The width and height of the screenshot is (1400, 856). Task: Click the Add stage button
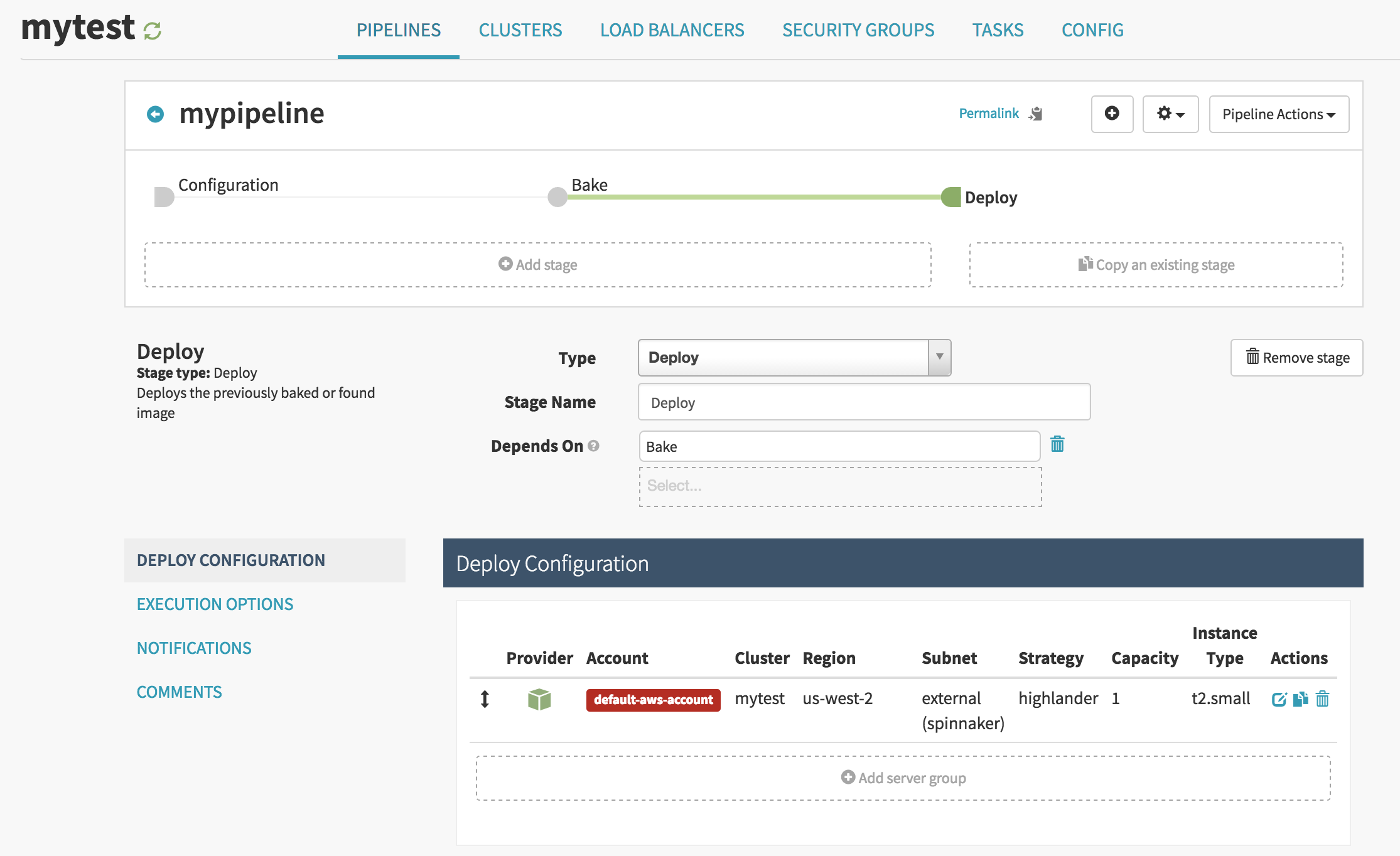537,265
